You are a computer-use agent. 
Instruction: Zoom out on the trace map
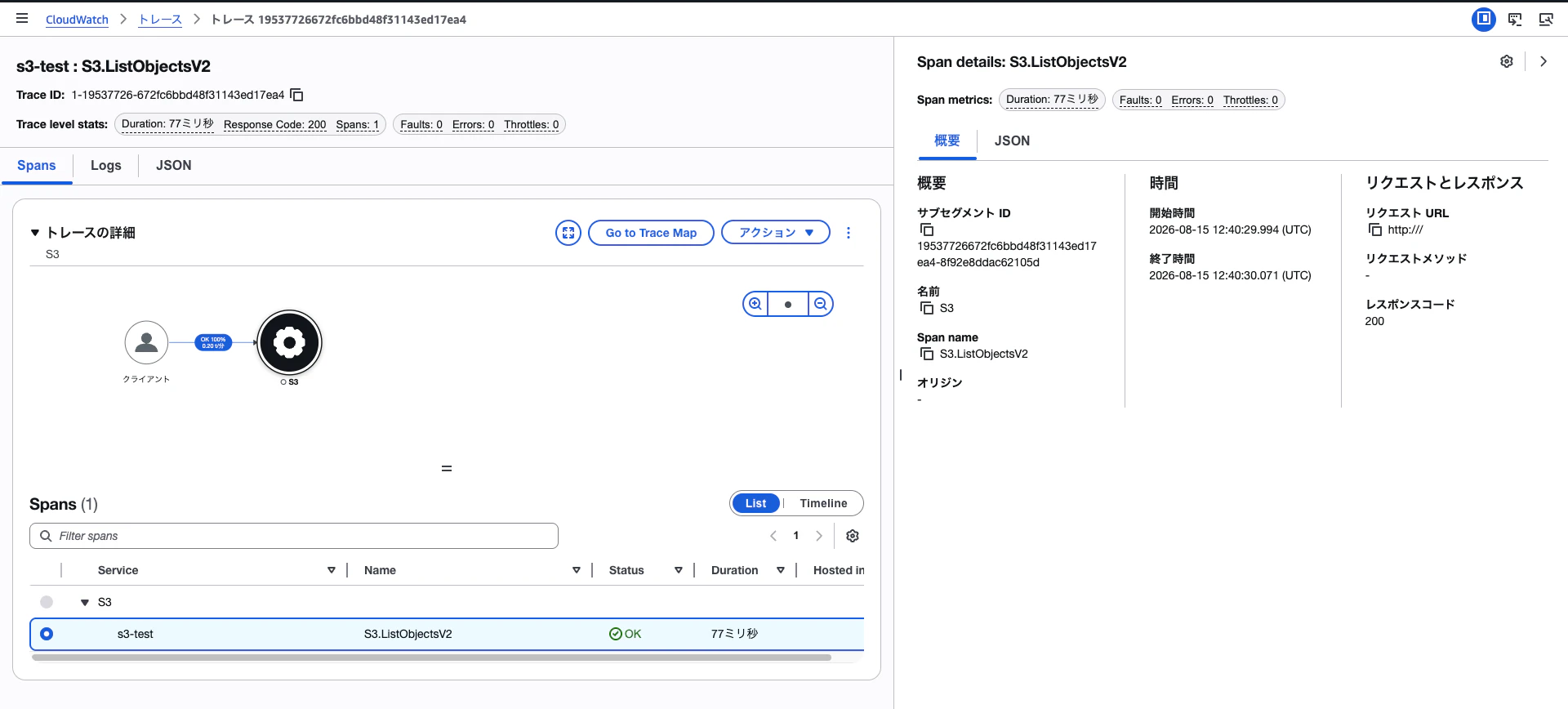tap(821, 304)
